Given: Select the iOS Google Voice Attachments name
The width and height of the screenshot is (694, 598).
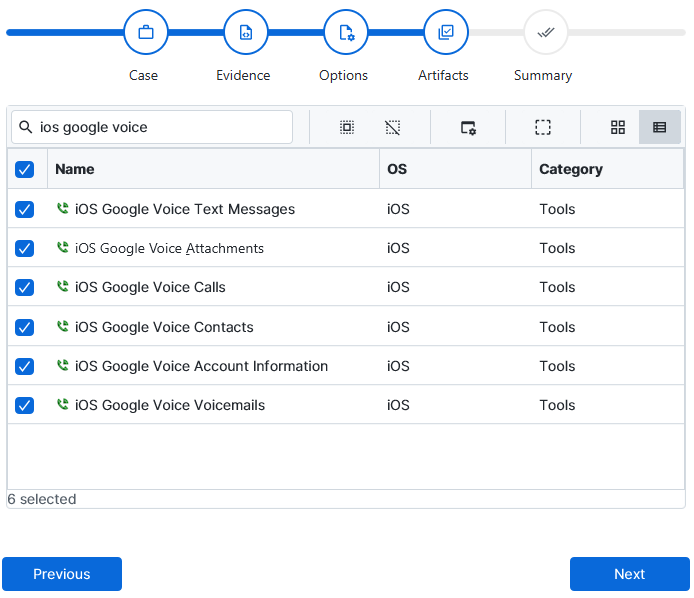Looking at the screenshot, I should click(x=169, y=248).
